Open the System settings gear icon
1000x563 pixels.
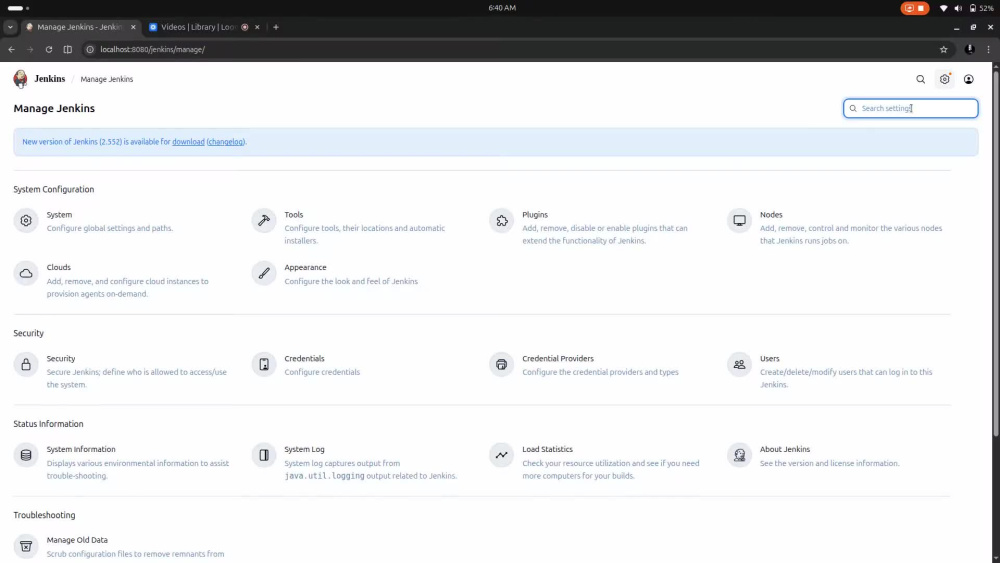[26, 221]
